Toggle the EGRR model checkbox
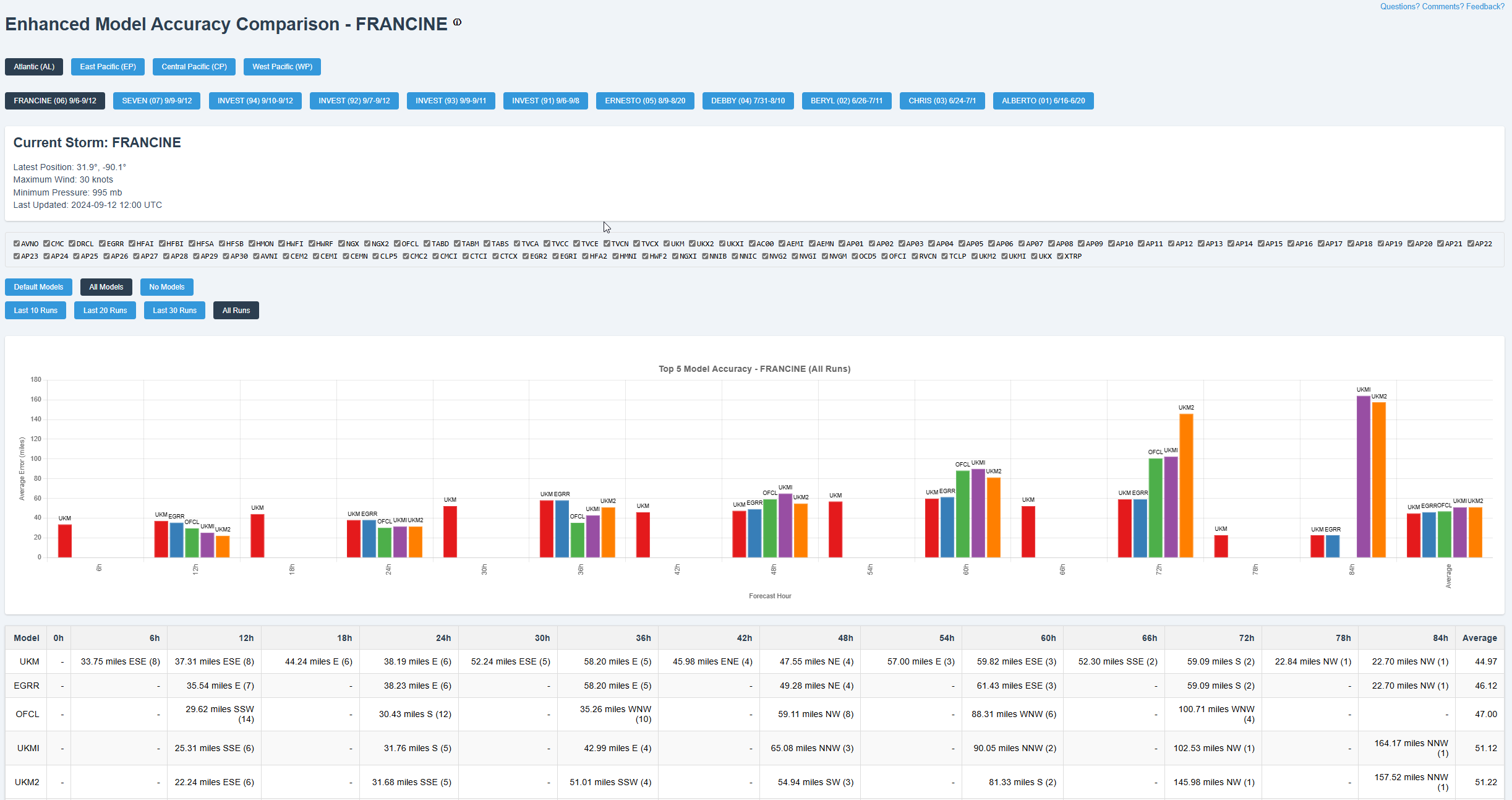 (102, 244)
